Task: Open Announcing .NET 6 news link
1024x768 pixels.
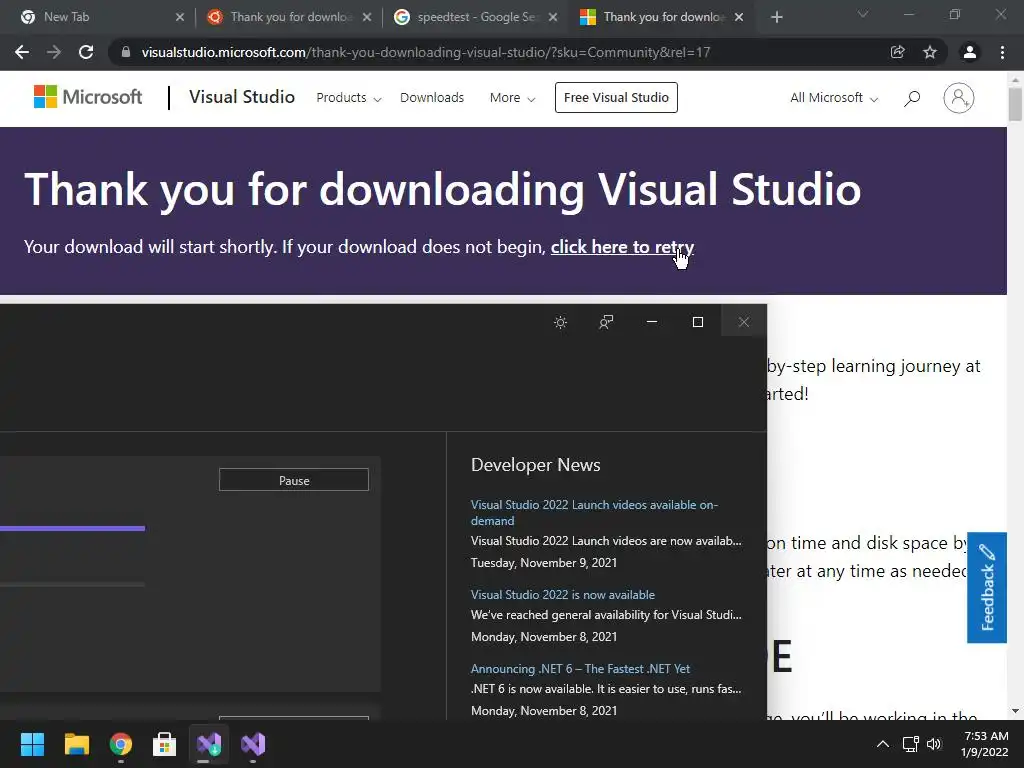Action: coord(580,669)
